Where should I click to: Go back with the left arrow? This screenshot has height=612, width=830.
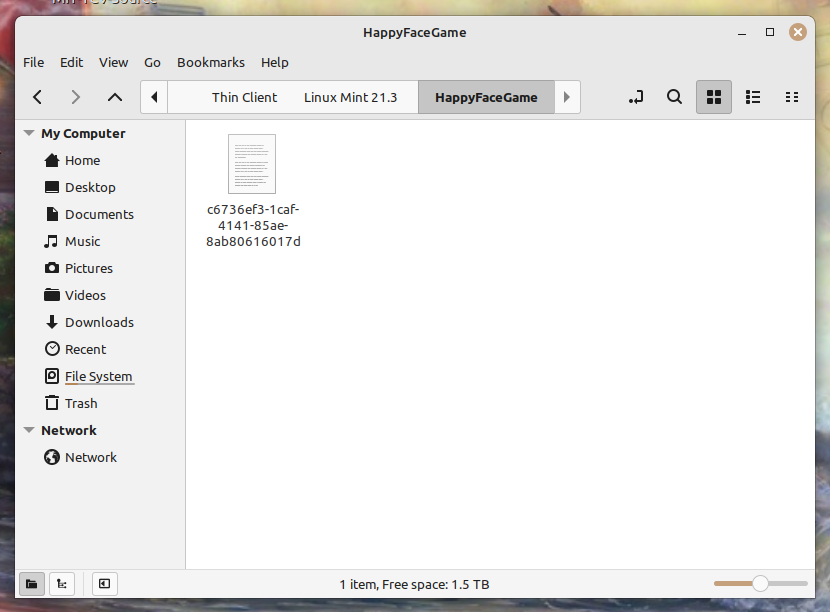tap(37, 97)
